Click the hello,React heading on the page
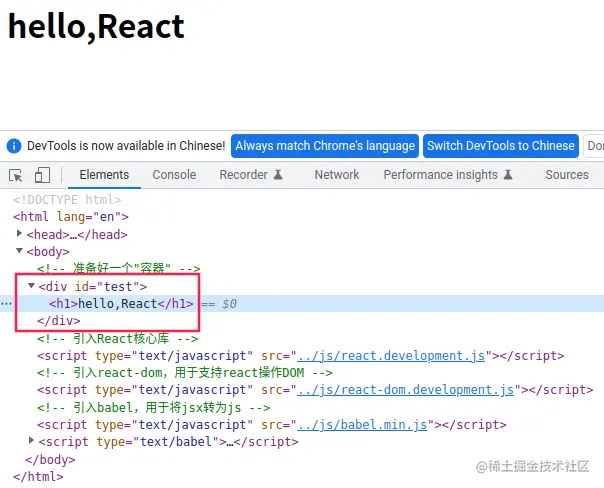Viewport: 604px width, 488px height. click(x=96, y=27)
